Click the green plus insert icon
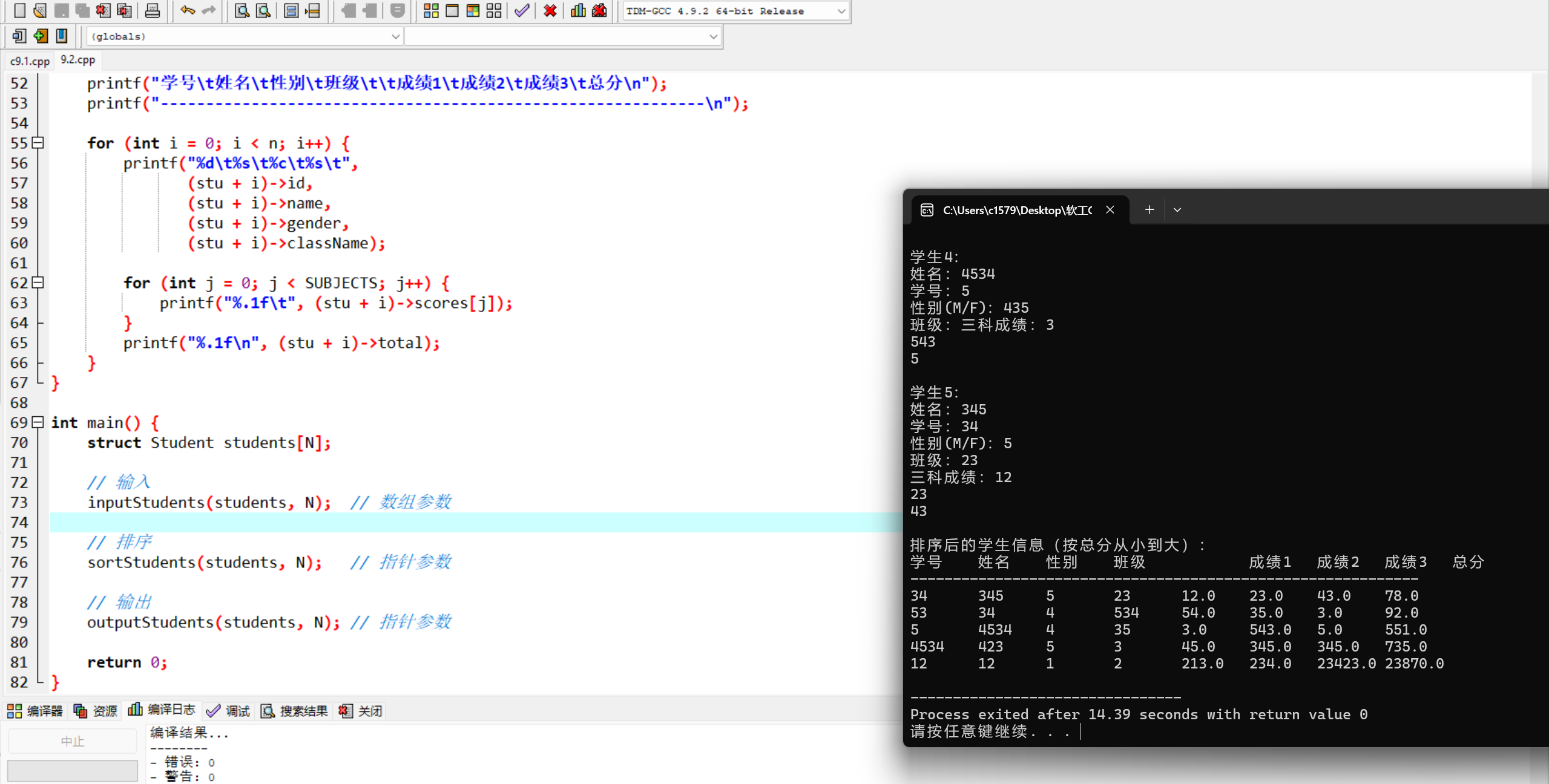Viewport: 1549px width, 784px height. [41, 36]
